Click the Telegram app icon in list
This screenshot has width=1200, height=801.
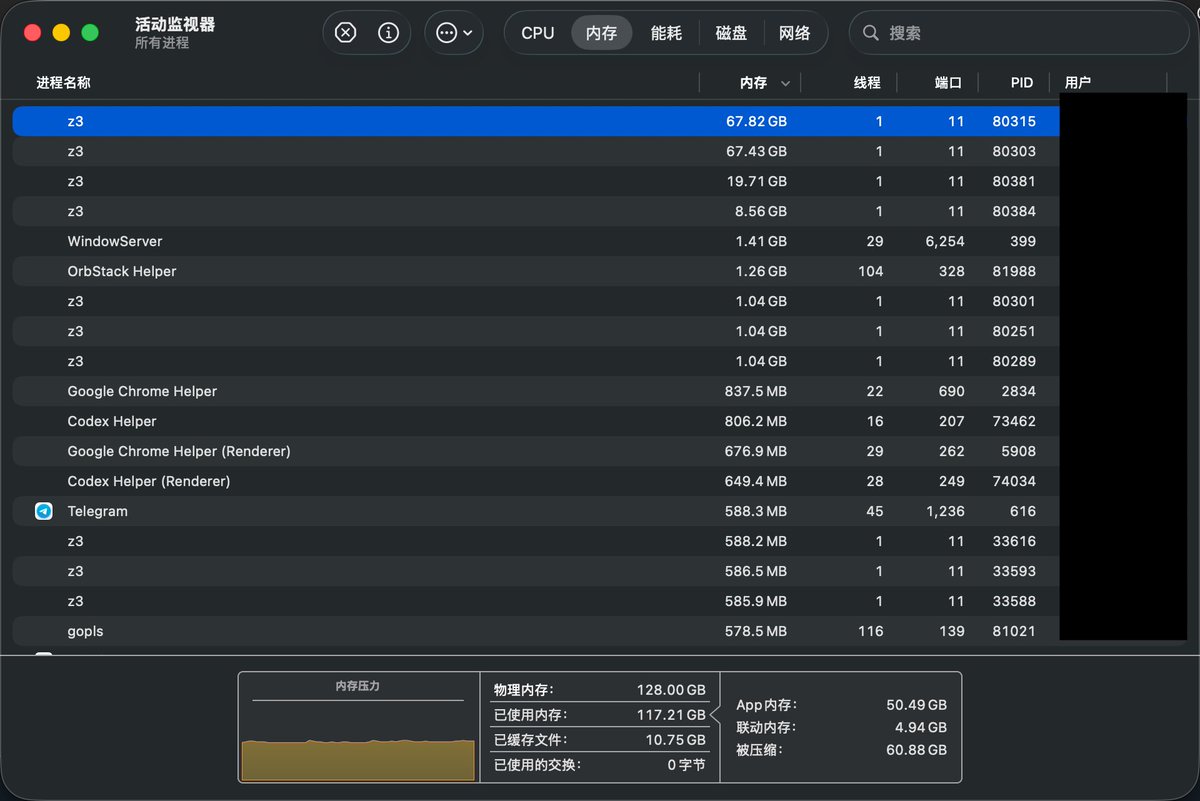pos(44,511)
